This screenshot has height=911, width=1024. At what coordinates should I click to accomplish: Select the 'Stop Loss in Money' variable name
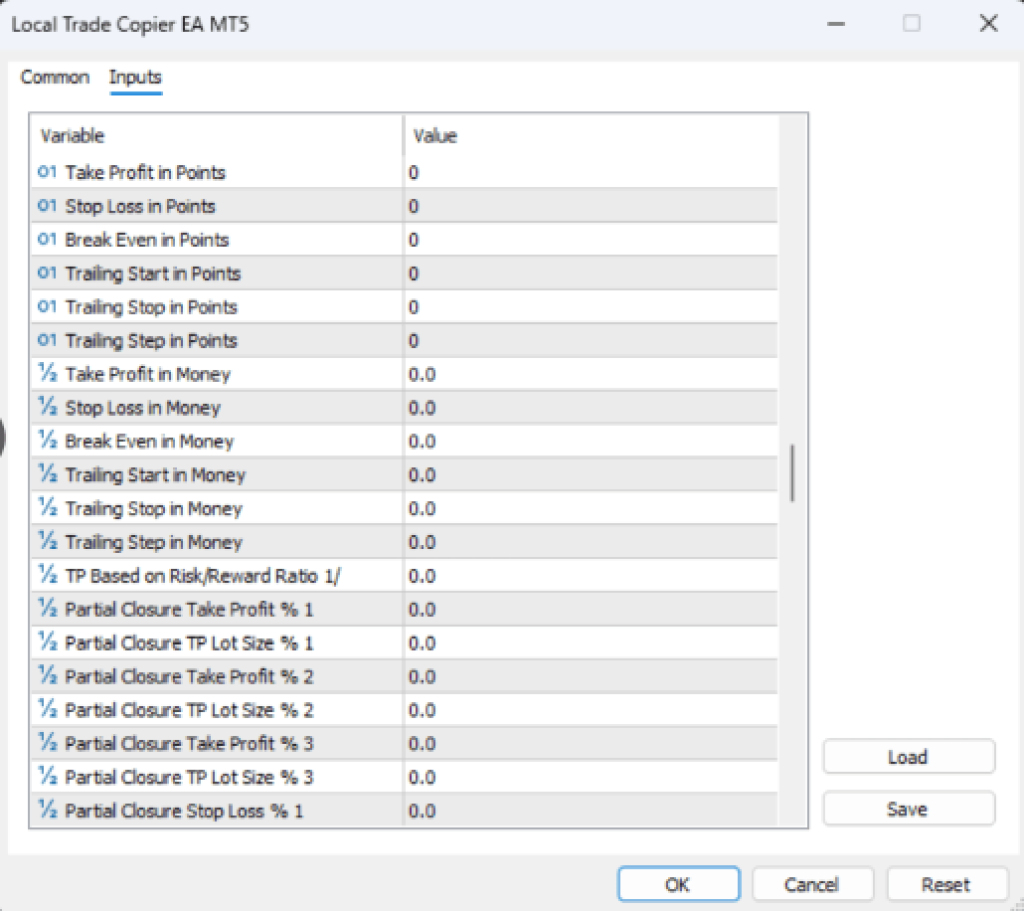tap(143, 408)
